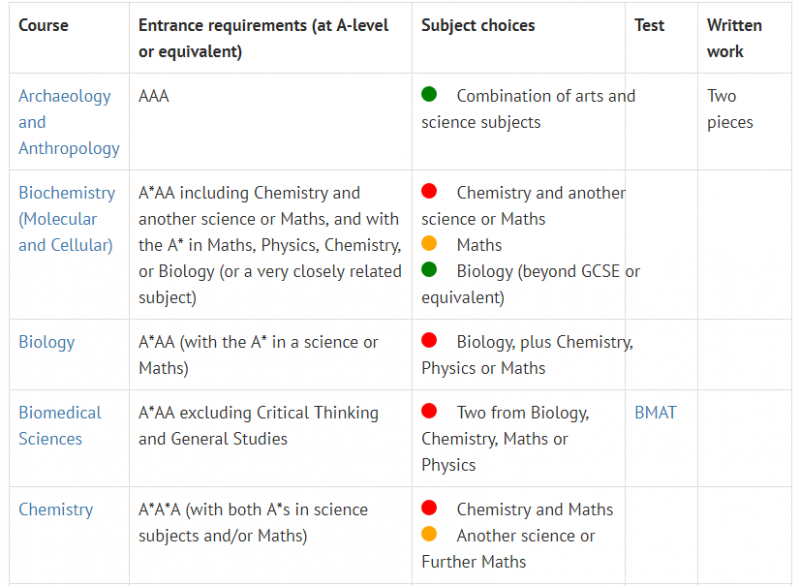Open the Archaeology and Anthropology course link
The width and height of the screenshot is (800, 586).
69,122
